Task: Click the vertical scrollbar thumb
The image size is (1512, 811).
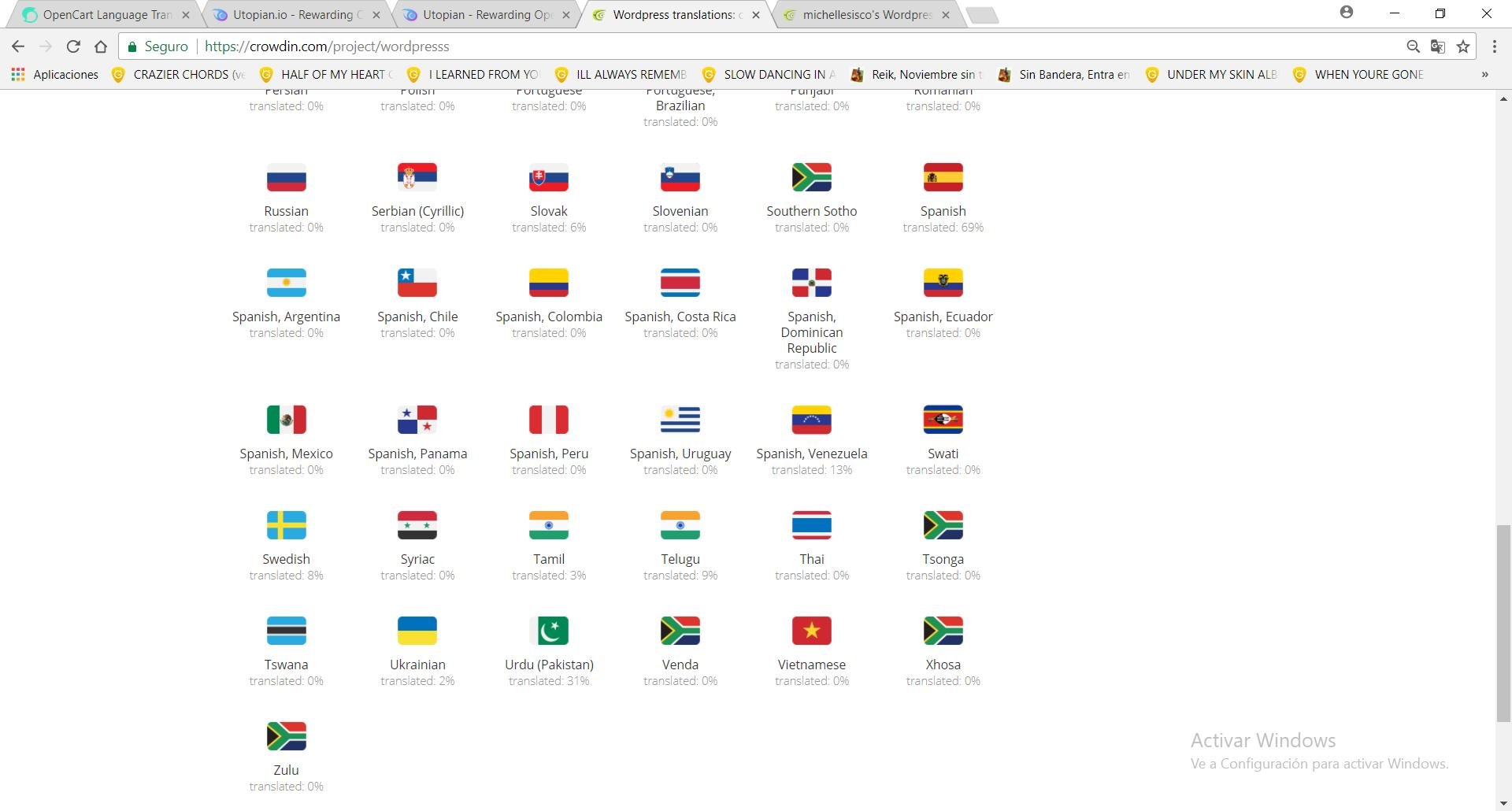Action: pyautogui.click(x=1503, y=623)
